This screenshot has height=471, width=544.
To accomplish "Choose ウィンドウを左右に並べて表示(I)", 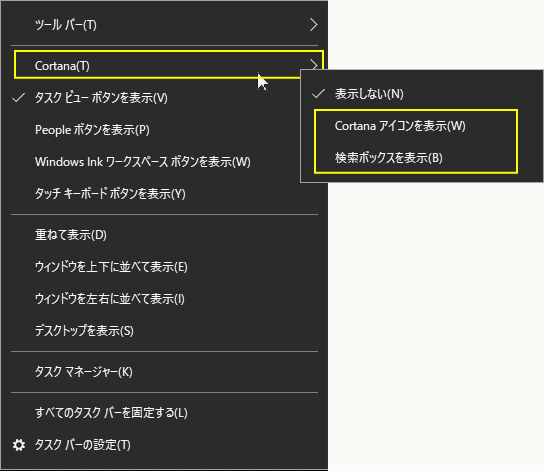I will tap(165, 299).
